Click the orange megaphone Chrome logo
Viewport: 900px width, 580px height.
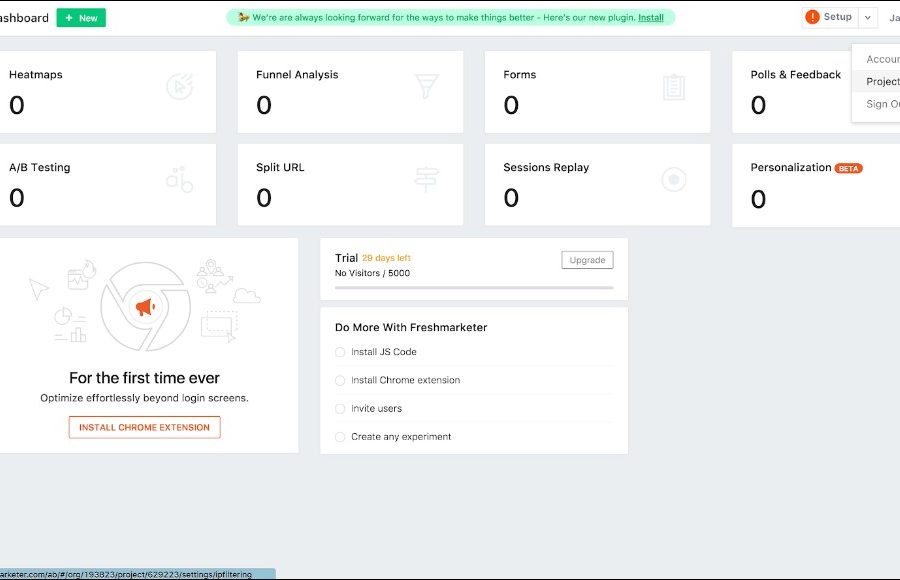[145, 307]
